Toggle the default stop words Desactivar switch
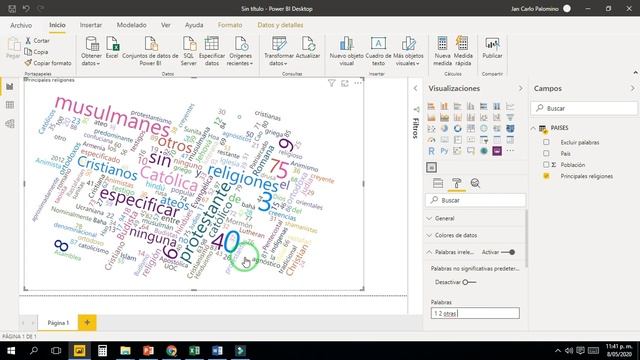The width and height of the screenshot is (640, 360). click(x=469, y=282)
